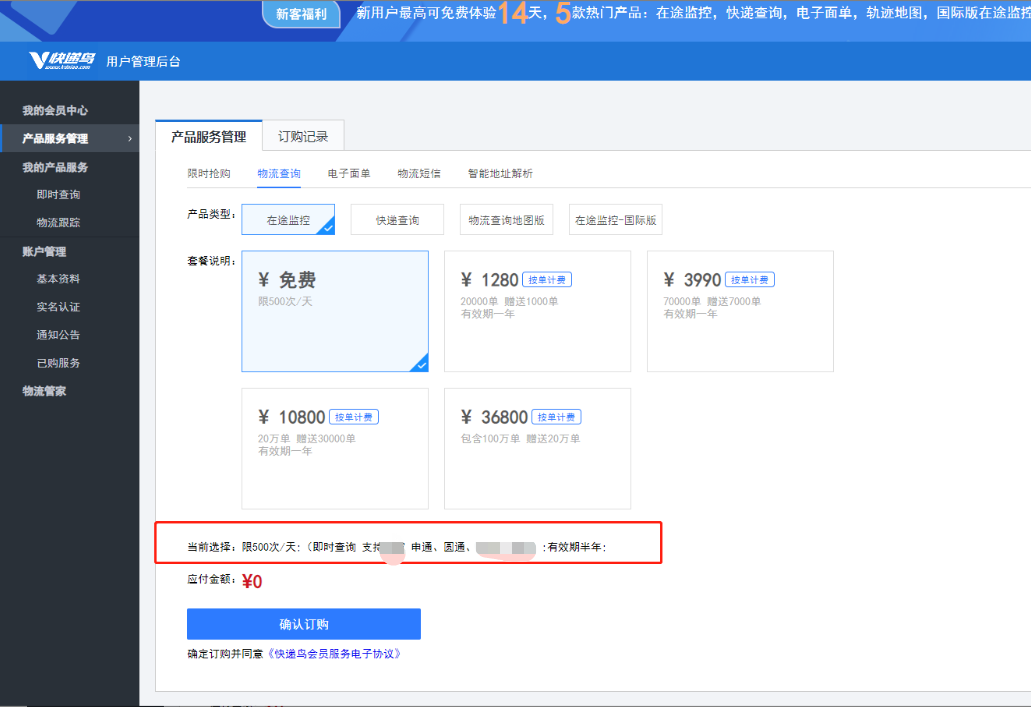Switch to the 订购记录 tab
This screenshot has height=707, width=1031.
coord(302,136)
